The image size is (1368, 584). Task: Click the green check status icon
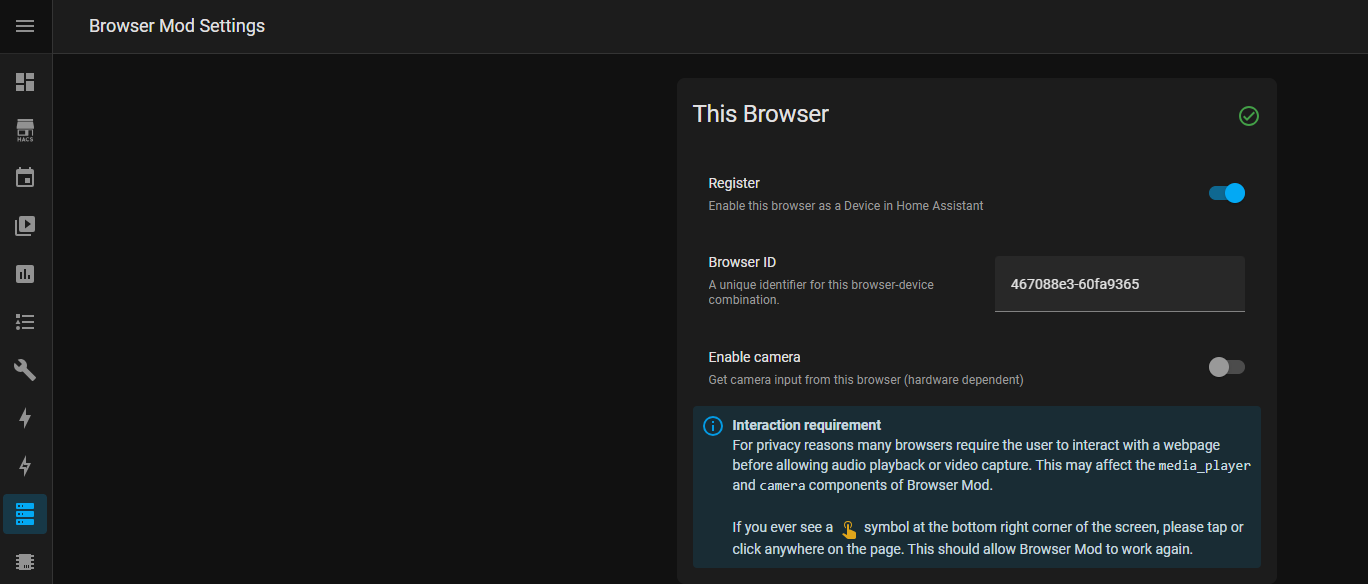(1249, 116)
